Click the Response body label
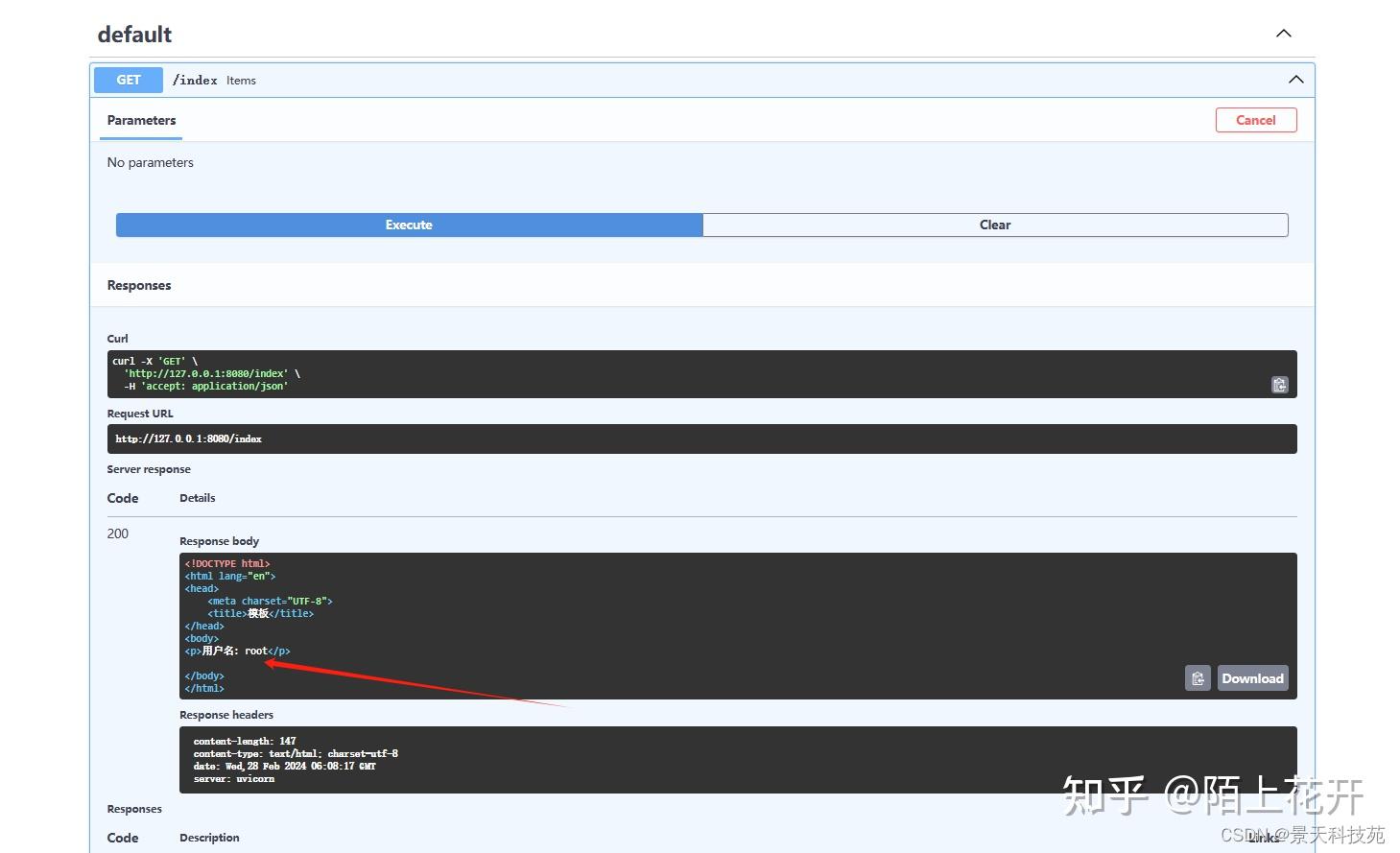 [x=219, y=541]
